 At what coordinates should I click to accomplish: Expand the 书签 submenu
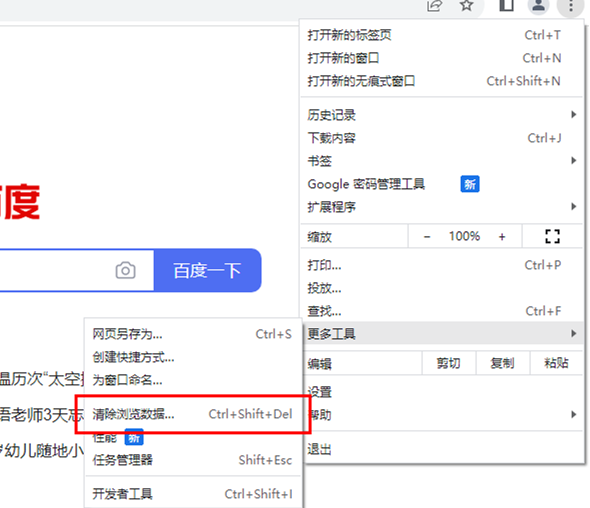pyautogui.click(x=442, y=161)
